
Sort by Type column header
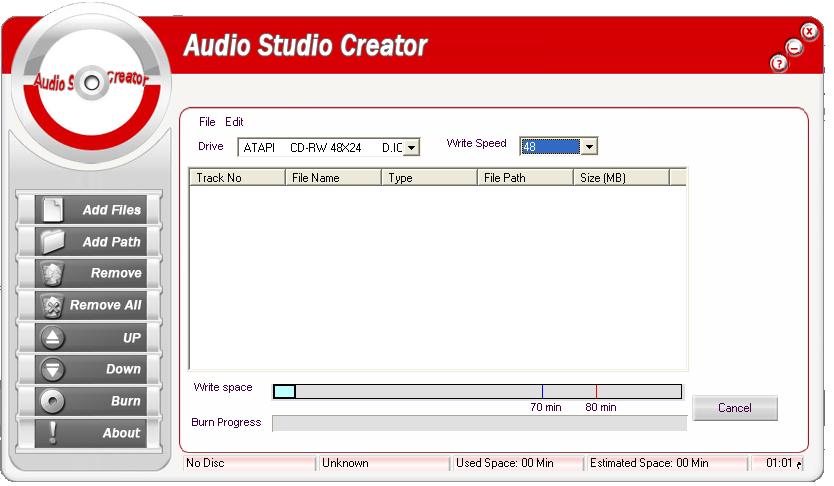429,178
